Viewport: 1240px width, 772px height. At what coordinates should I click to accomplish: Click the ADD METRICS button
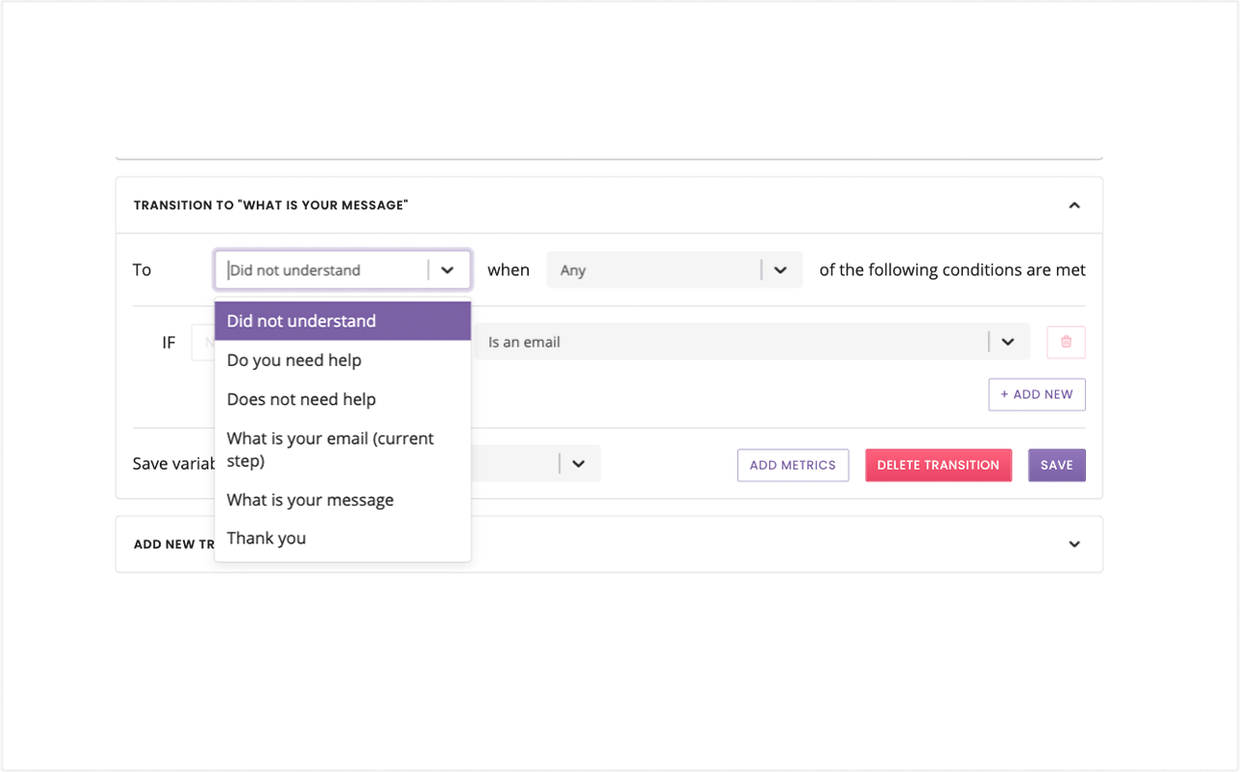point(793,465)
